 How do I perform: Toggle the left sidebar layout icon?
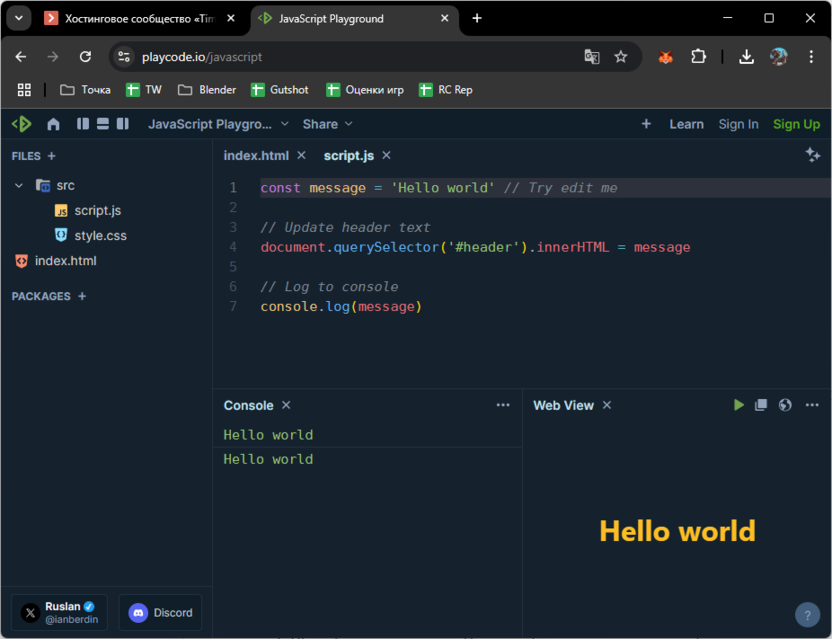(x=83, y=124)
